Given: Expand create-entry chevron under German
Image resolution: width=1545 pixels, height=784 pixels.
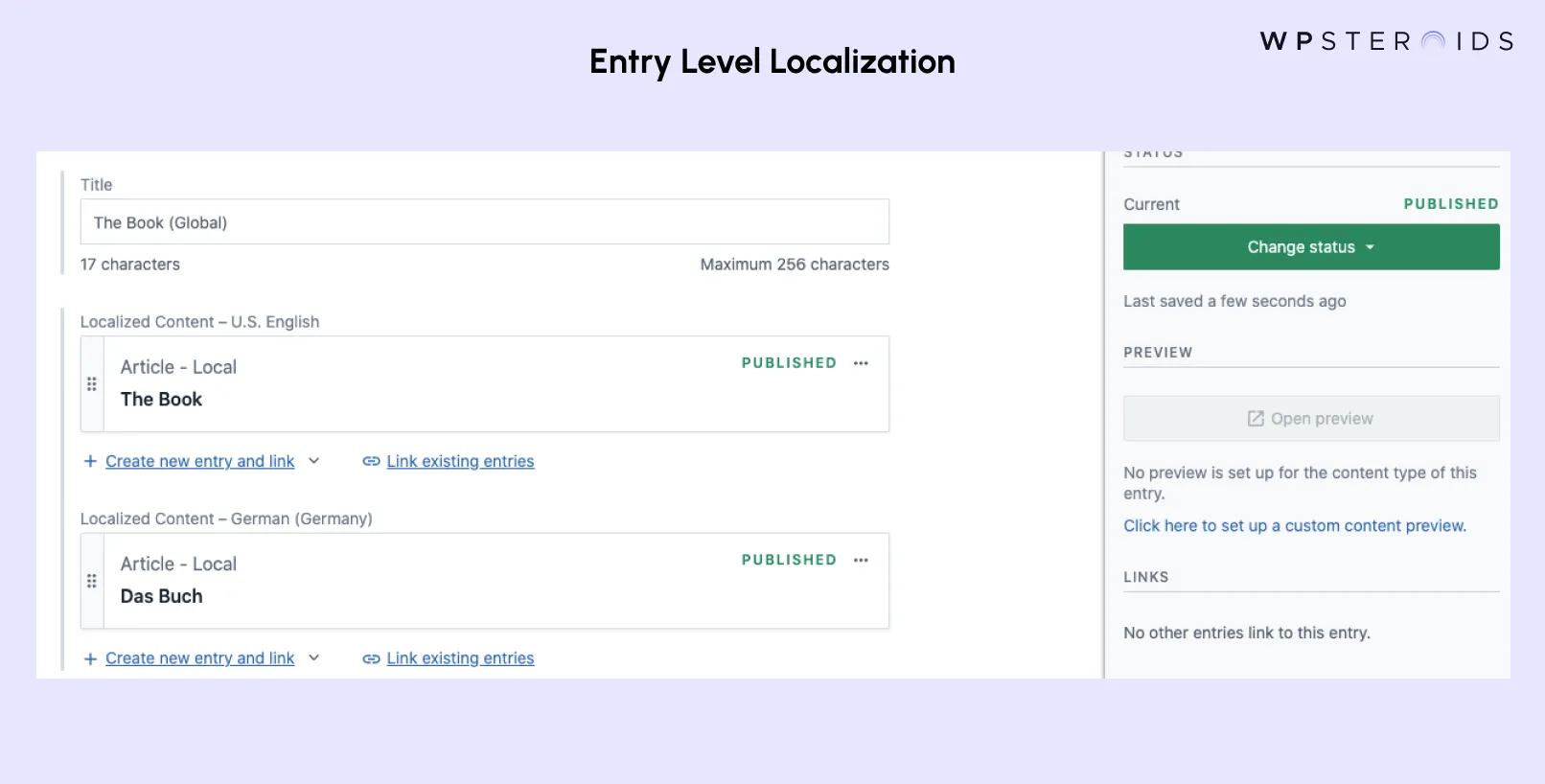Looking at the screenshot, I should pos(313,658).
